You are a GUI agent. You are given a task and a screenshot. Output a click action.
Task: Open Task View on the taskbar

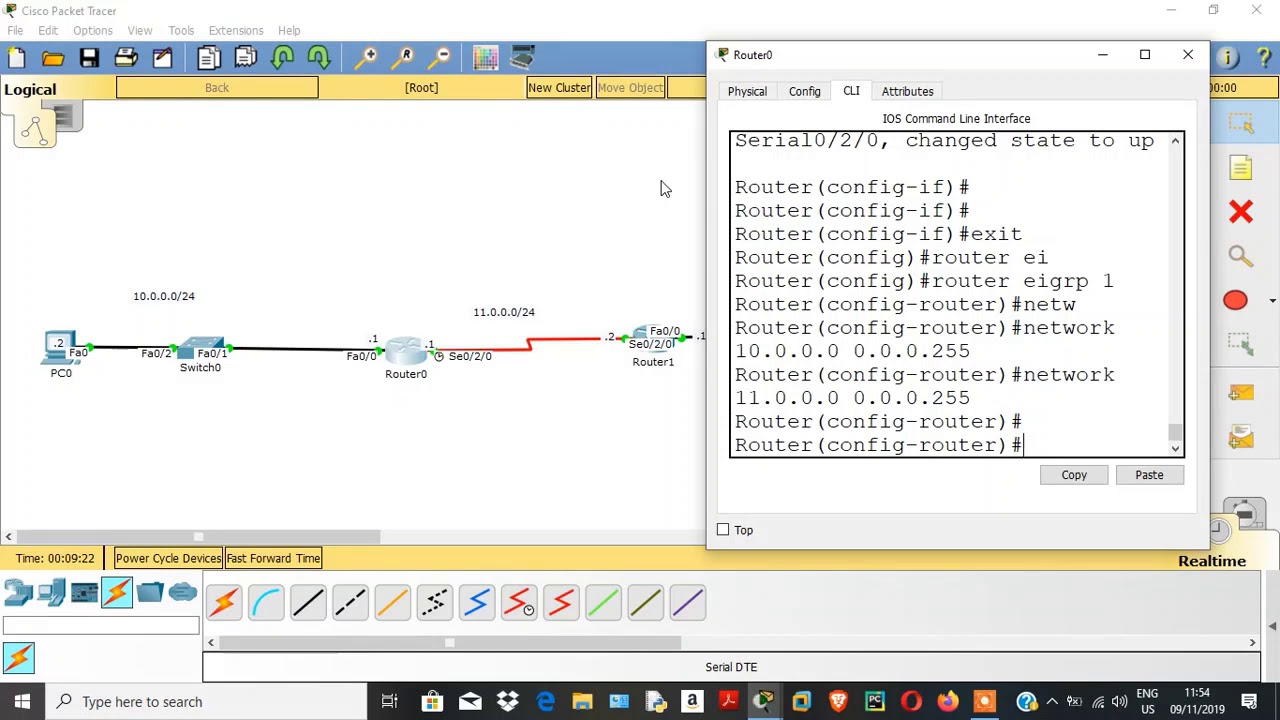pyautogui.click(x=389, y=701)
